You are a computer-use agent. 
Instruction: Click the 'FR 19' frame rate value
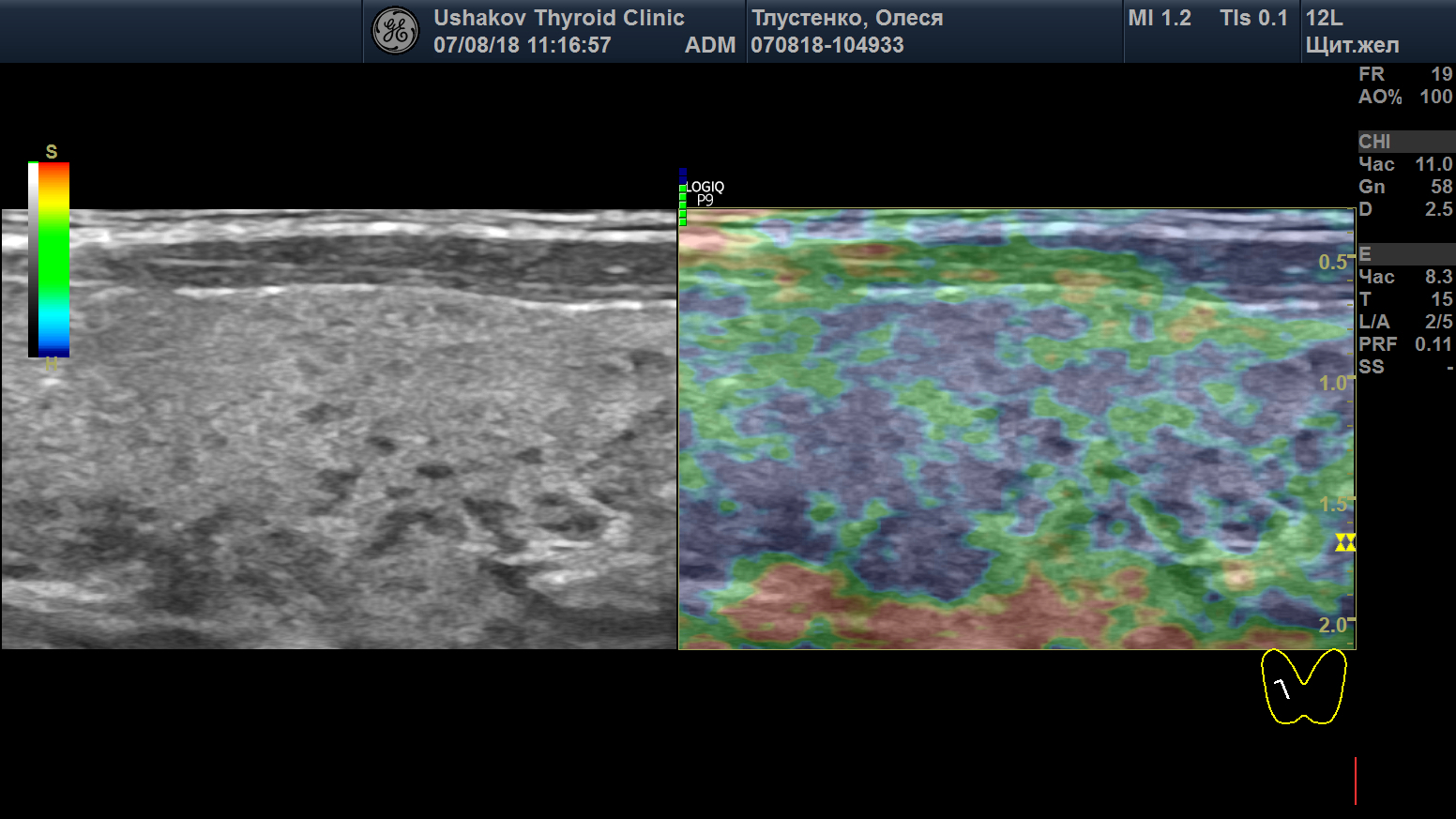(x=1405, y=74)
